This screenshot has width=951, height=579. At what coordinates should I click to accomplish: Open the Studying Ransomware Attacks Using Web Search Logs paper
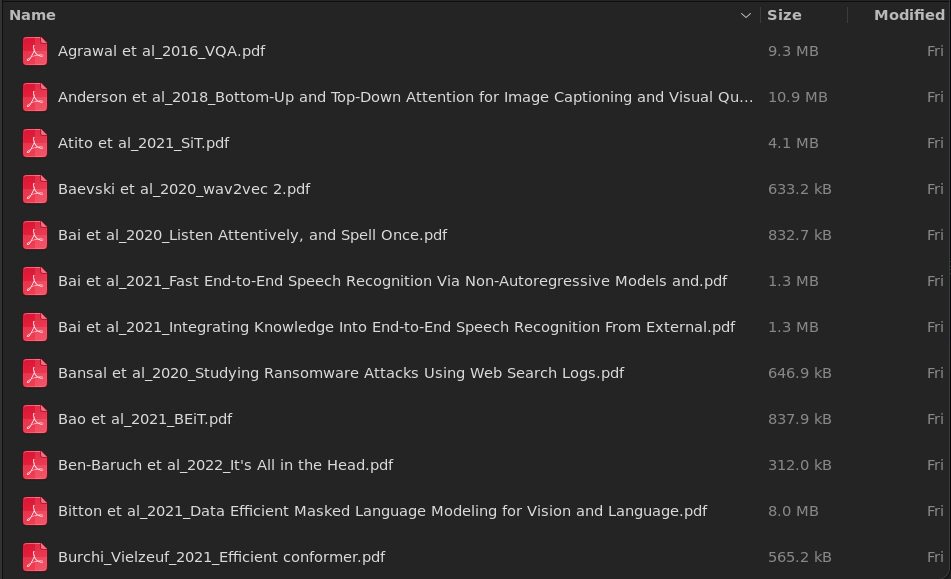[341, 373]
